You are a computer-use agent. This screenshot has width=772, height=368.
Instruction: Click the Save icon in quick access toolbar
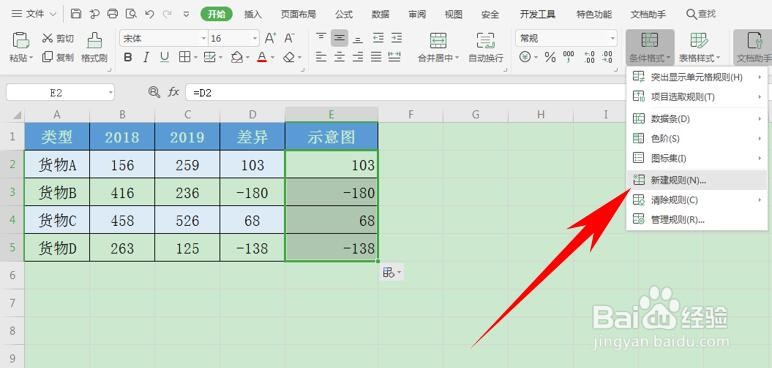(76, 14)
